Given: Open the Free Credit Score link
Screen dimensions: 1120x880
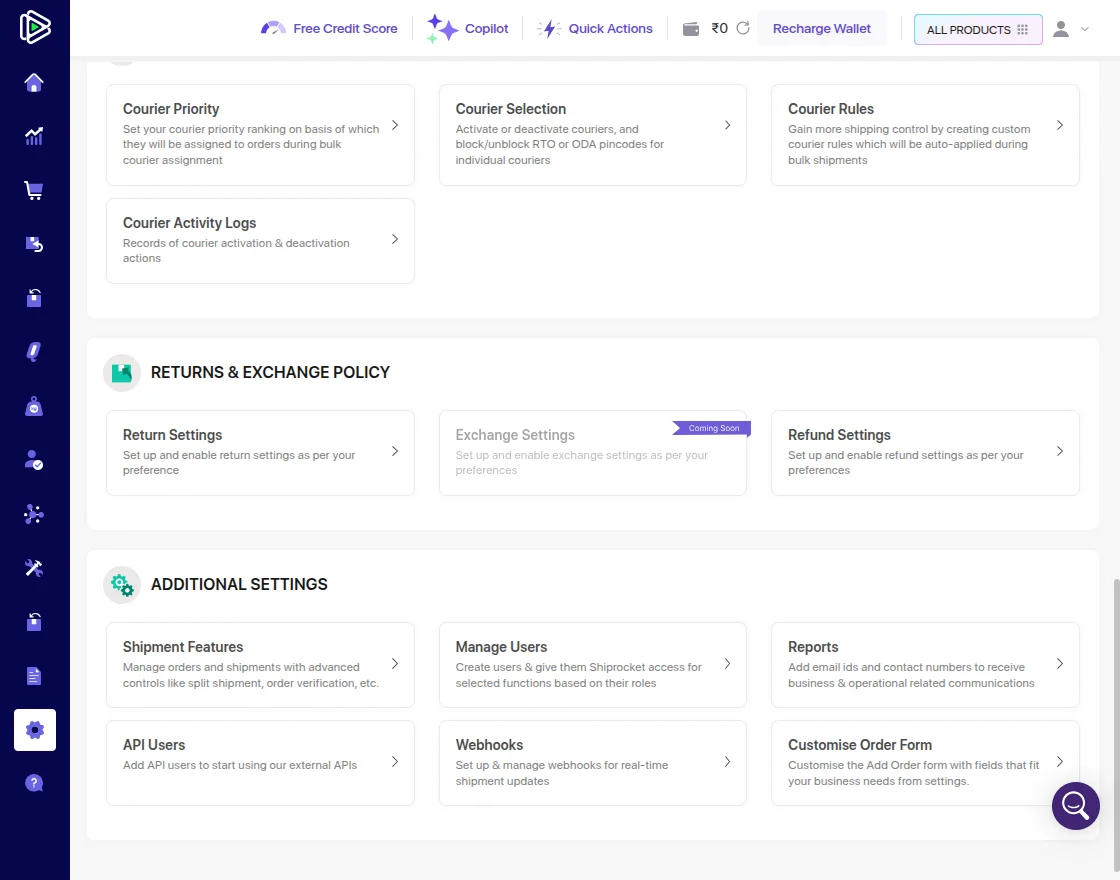Looking at the screenshot, I should click(329, 29).
